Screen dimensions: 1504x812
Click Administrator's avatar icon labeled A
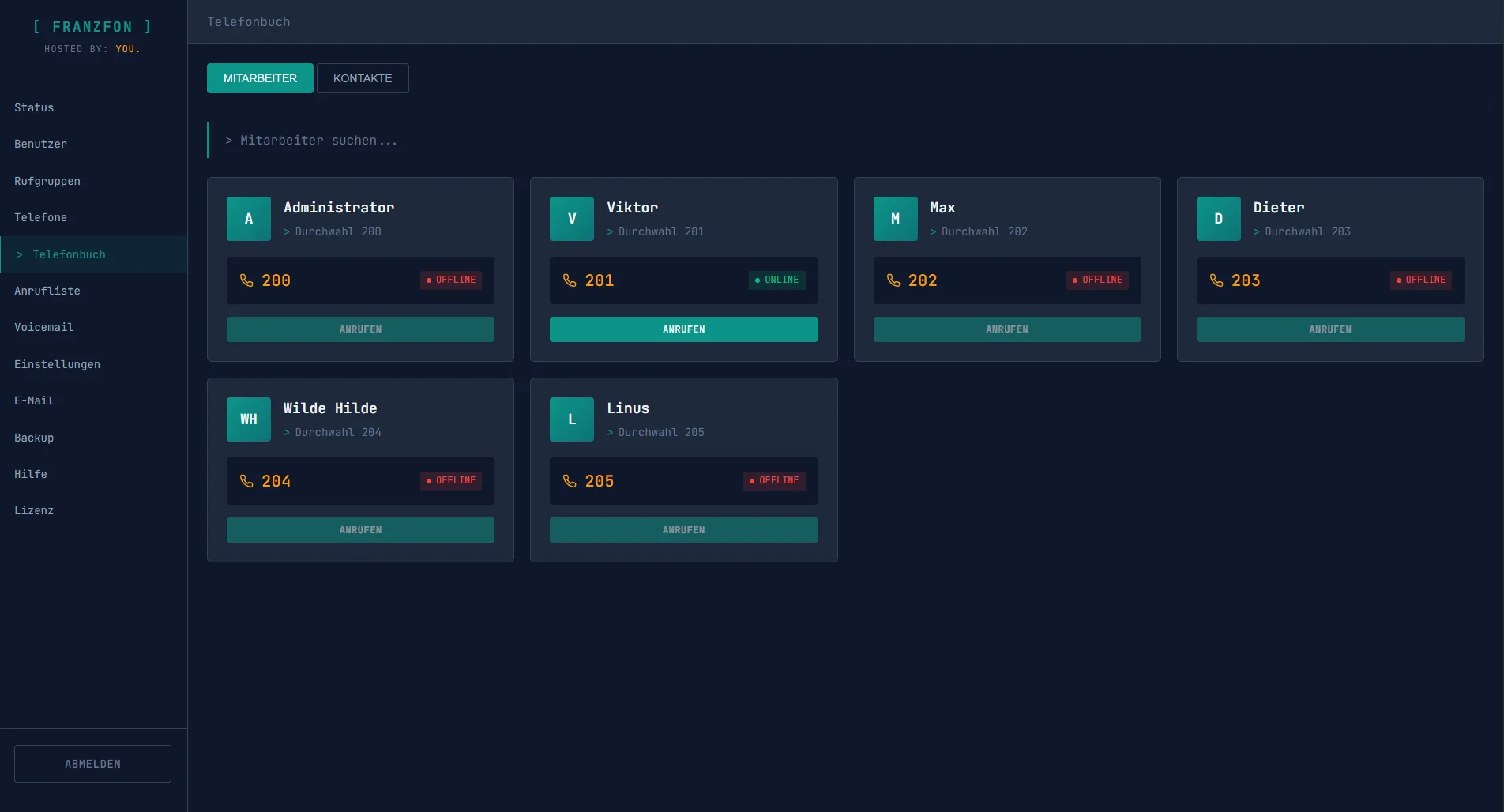click(249, 219)
